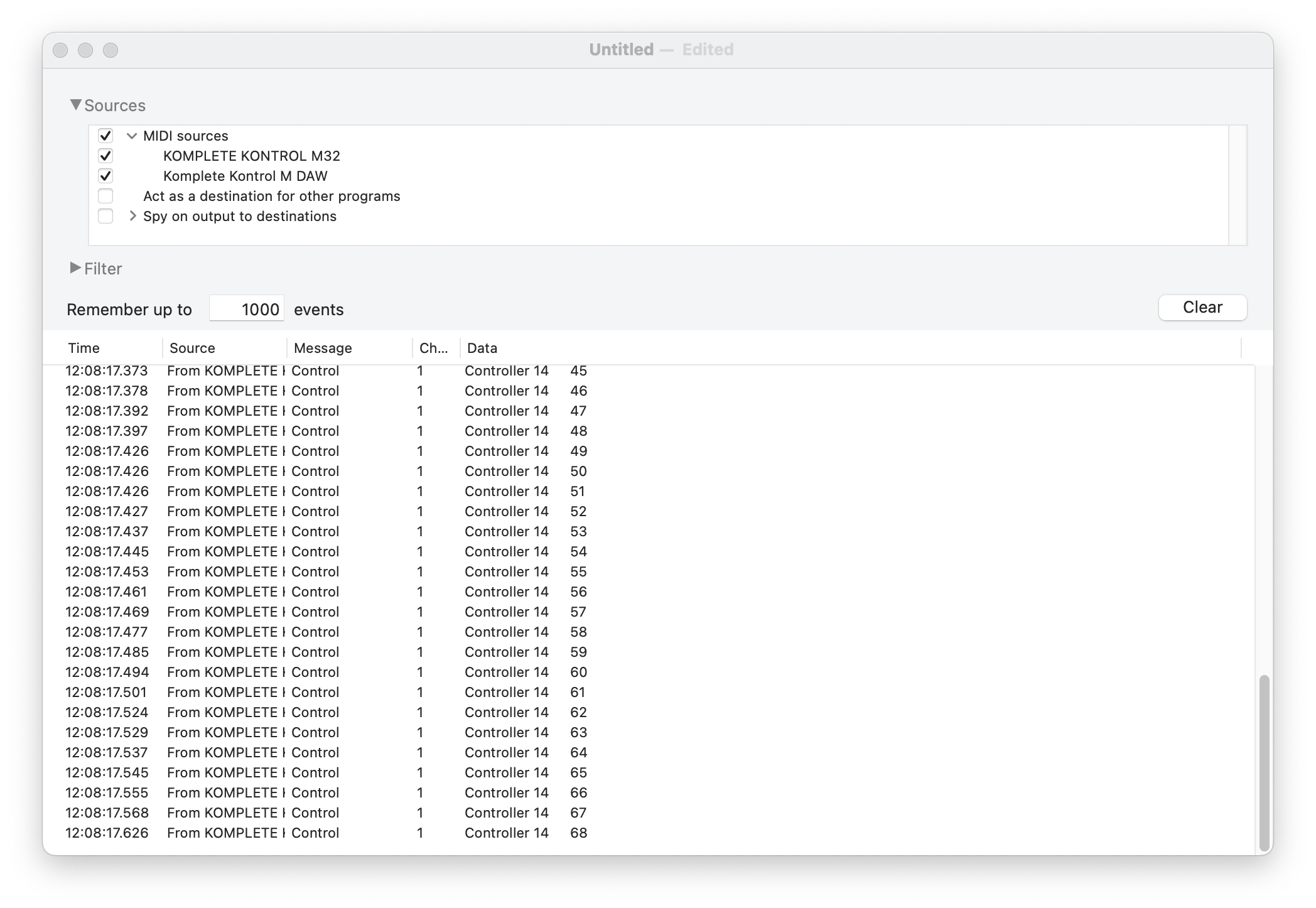The width and height of the screenshot is (1316, 908).
Task: Select event row at 12:08:17.453
Action: (649, 571)
